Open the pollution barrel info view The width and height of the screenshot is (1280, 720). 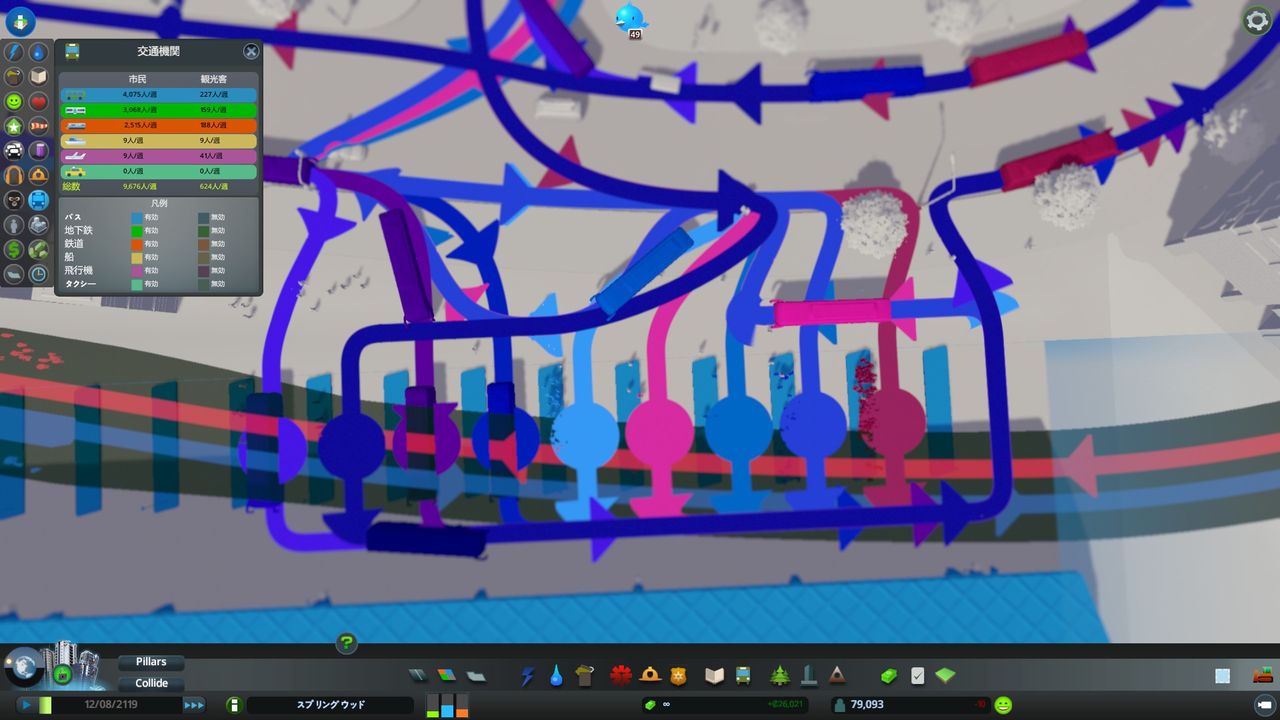coord(38,151)
